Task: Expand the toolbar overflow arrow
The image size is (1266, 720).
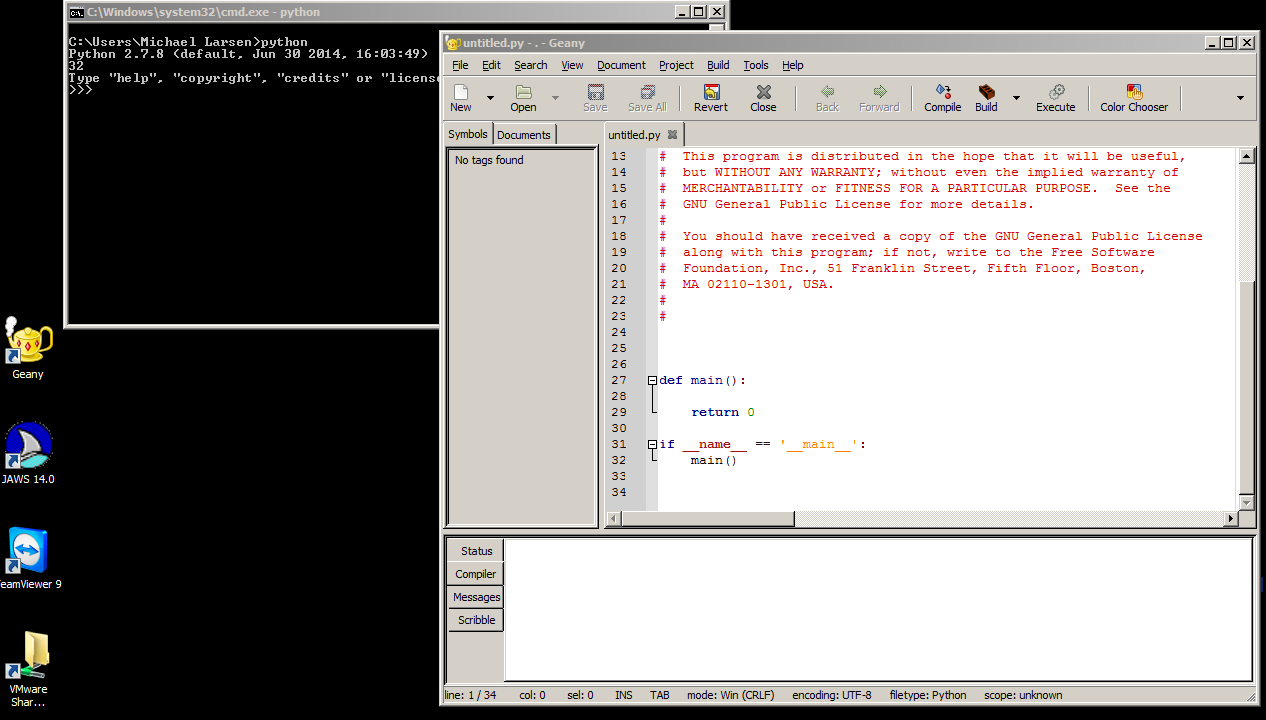Action: [x=1240, y=98]
